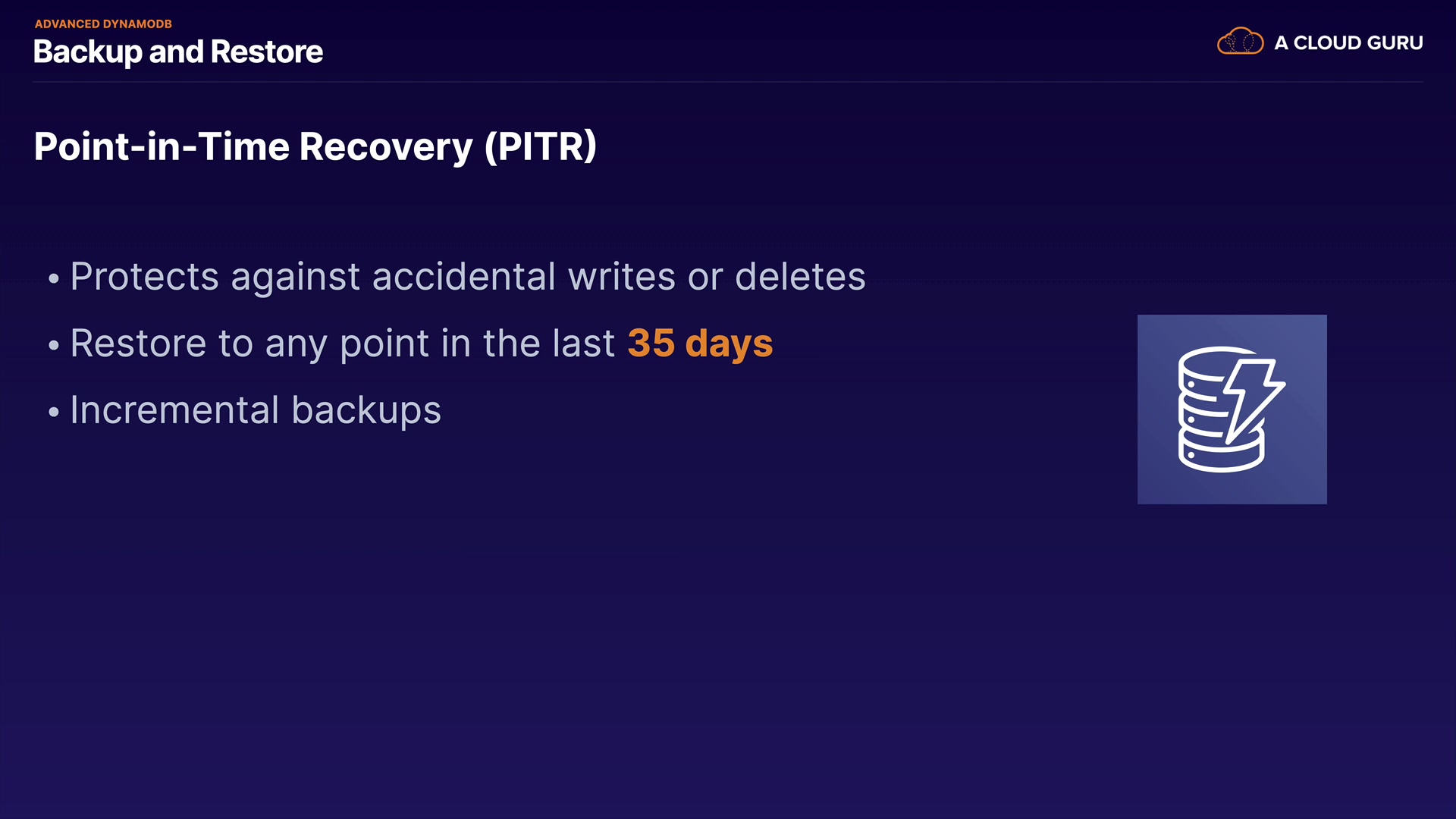The image size is (1456, 819).
Task: Select the "A CLOUD GURU" brand text
Action: (x=1348, y=43)
